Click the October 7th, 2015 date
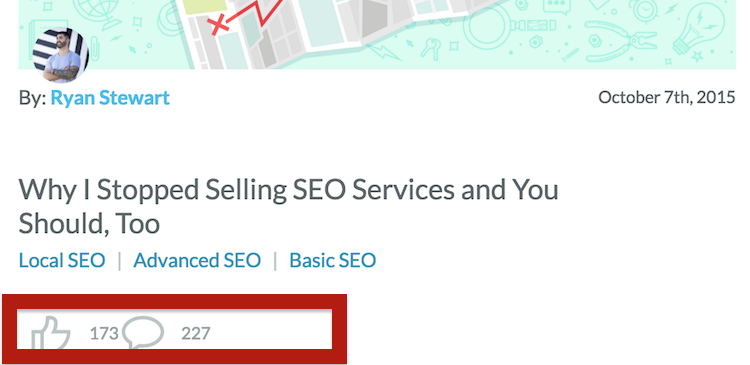 tap(667, 98)
